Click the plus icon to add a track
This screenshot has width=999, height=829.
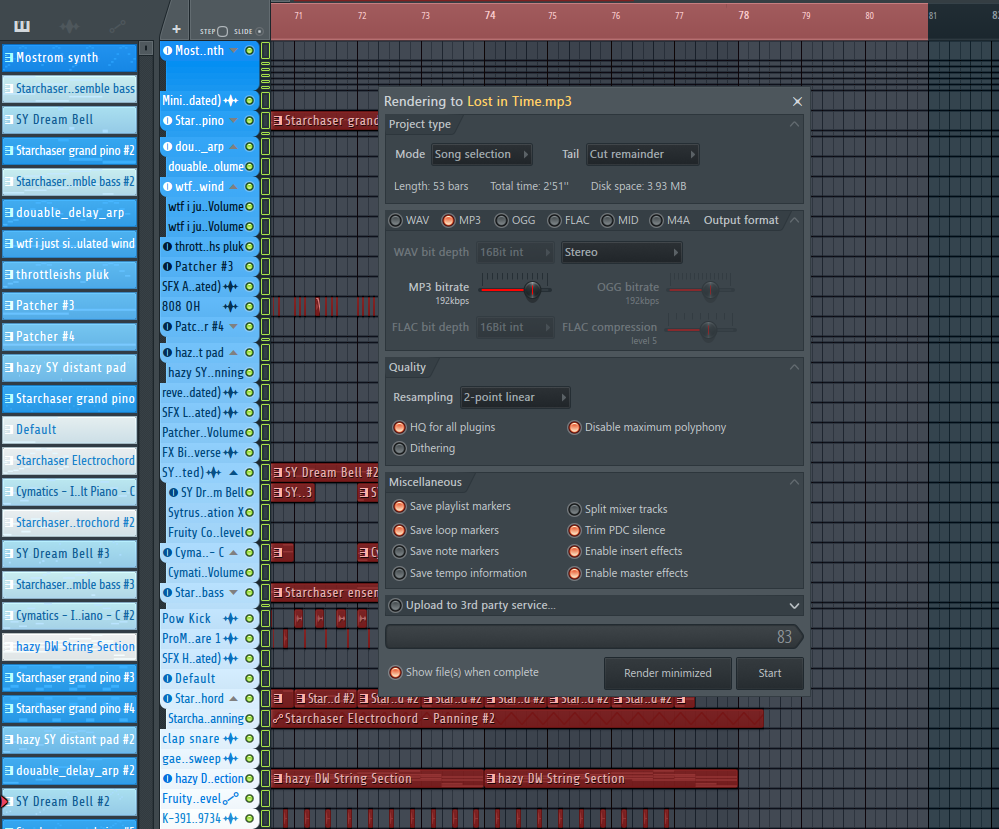click(176, 29)
